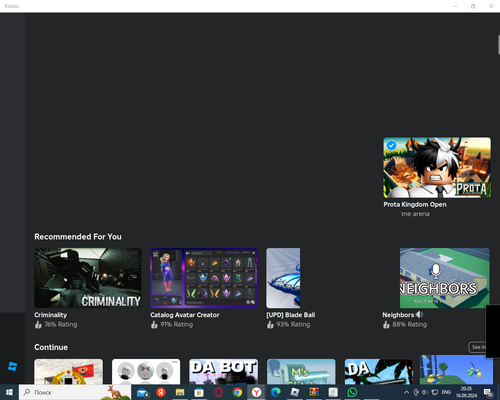Screen dimensions: 500x400
Task: Click the See All button in Continue
Action: 477,347
